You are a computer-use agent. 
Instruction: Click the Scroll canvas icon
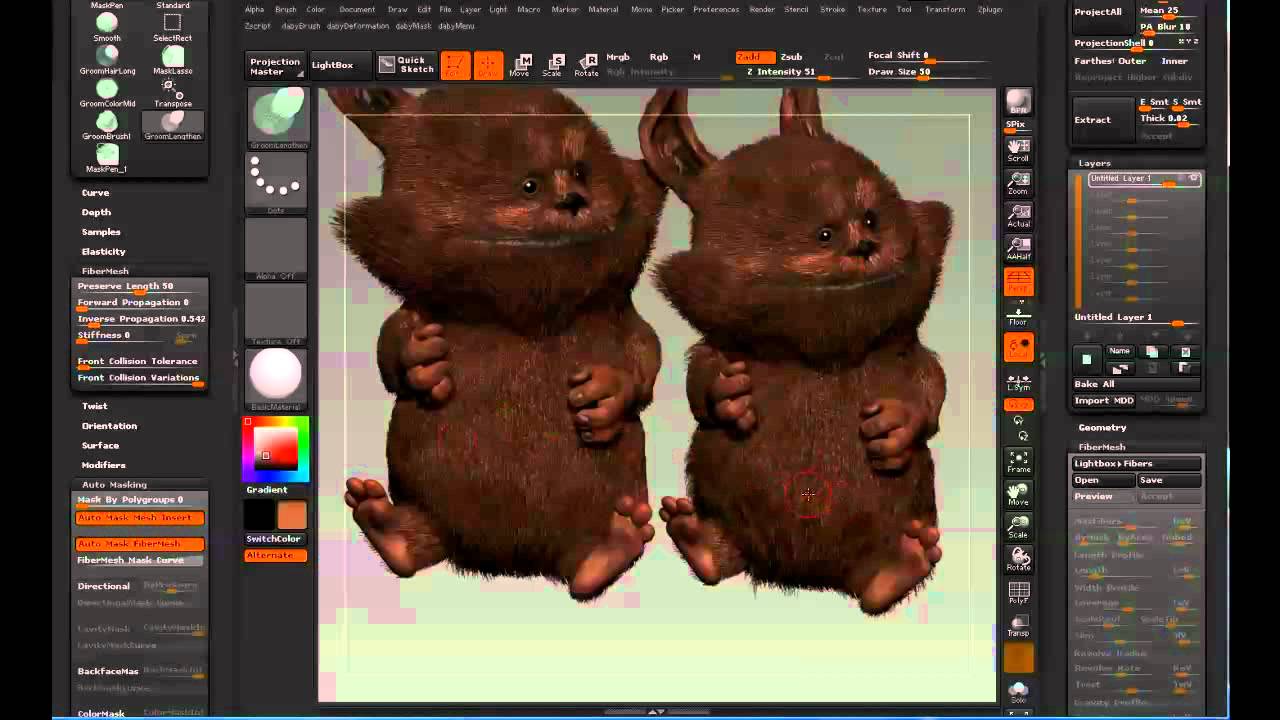[x=1018, y=150]
